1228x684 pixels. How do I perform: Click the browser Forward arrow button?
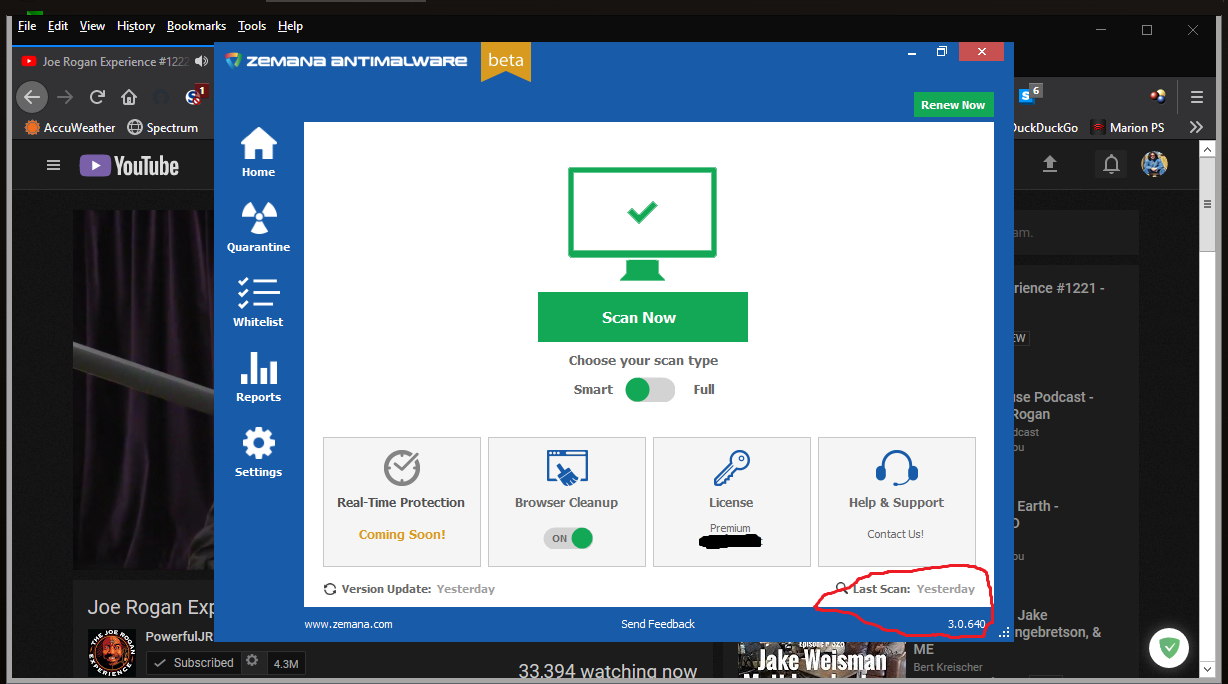[x=65, y=97]
